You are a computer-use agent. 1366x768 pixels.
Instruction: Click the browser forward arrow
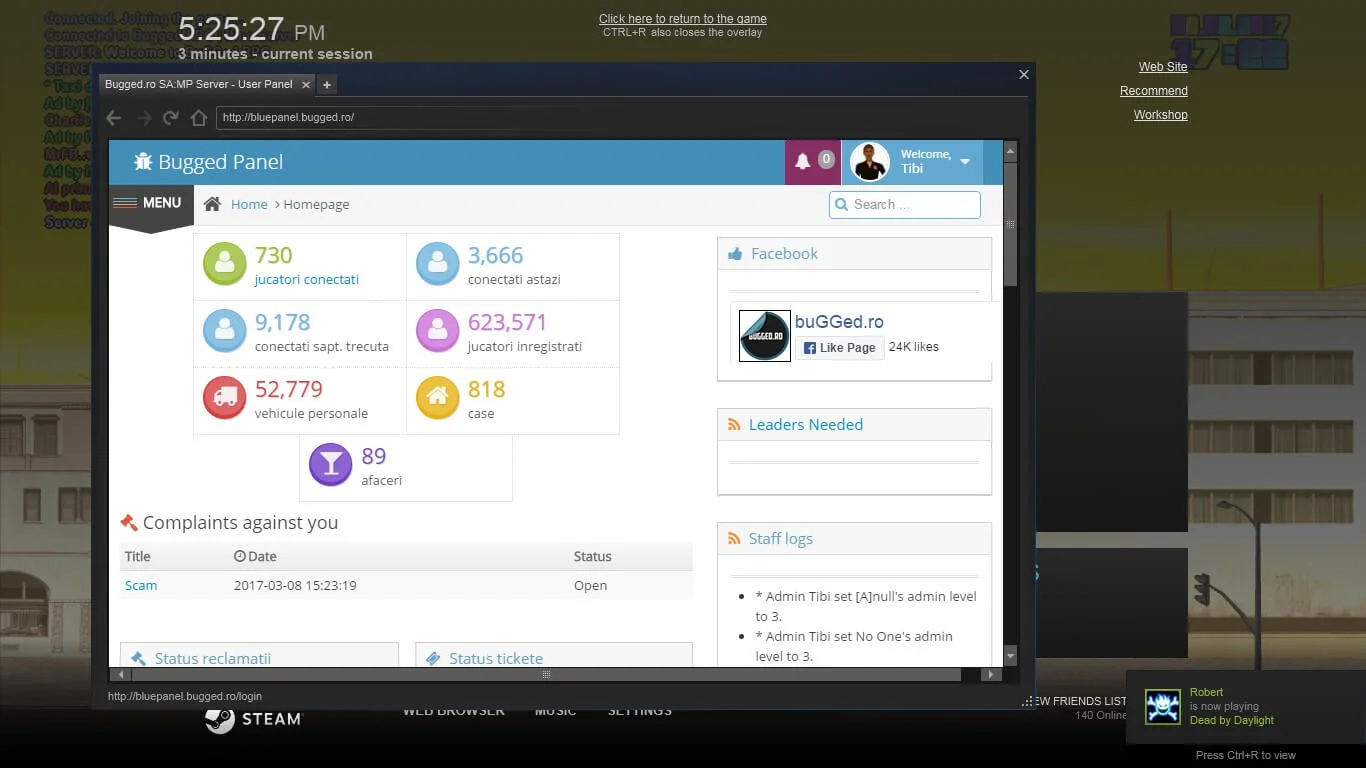pos(144,118)
